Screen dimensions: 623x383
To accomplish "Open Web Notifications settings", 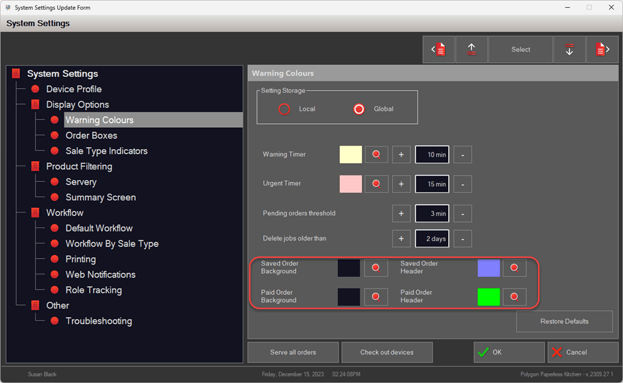I will tap(101, 275).
